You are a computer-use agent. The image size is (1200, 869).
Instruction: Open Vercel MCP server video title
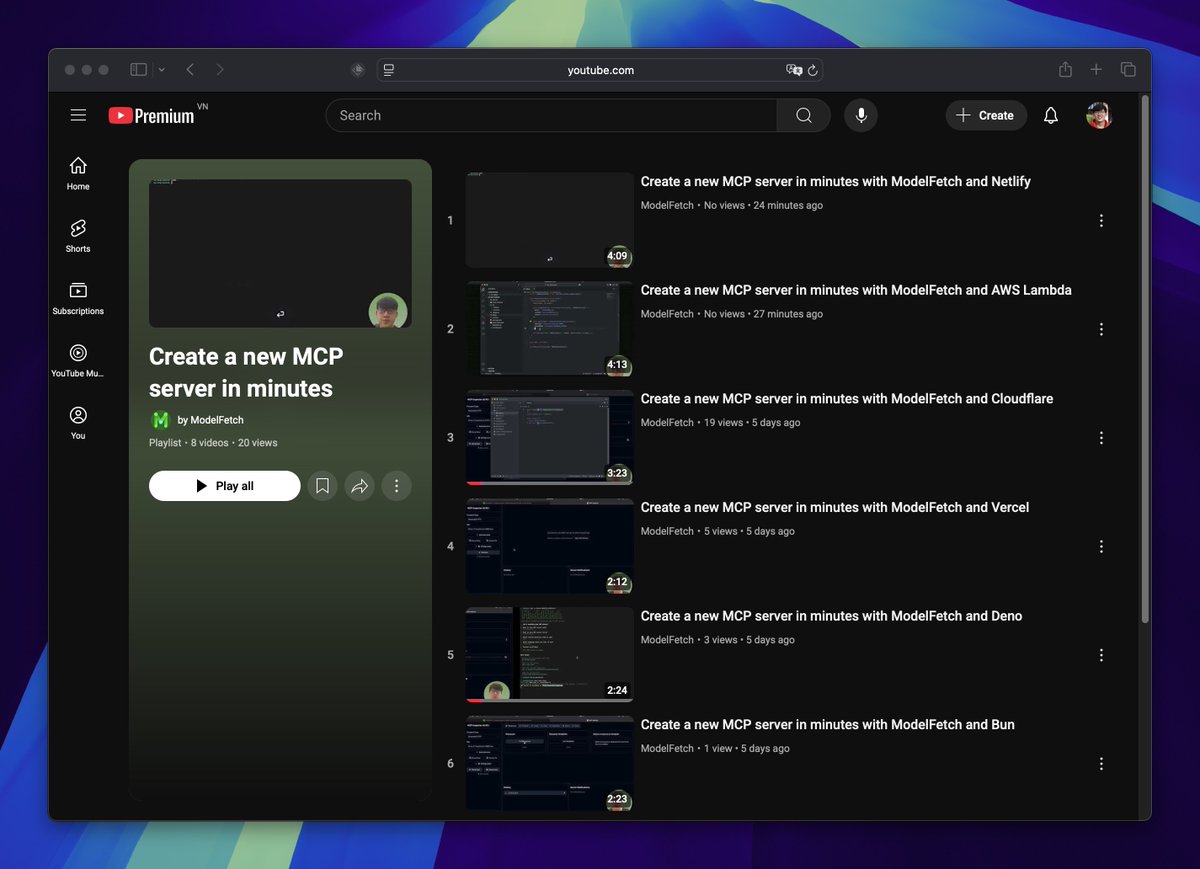click(835, 507)
